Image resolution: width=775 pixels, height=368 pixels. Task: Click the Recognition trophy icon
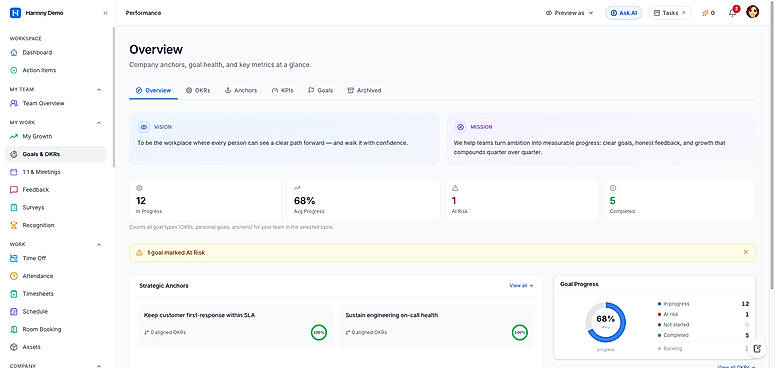pos(14,225)
